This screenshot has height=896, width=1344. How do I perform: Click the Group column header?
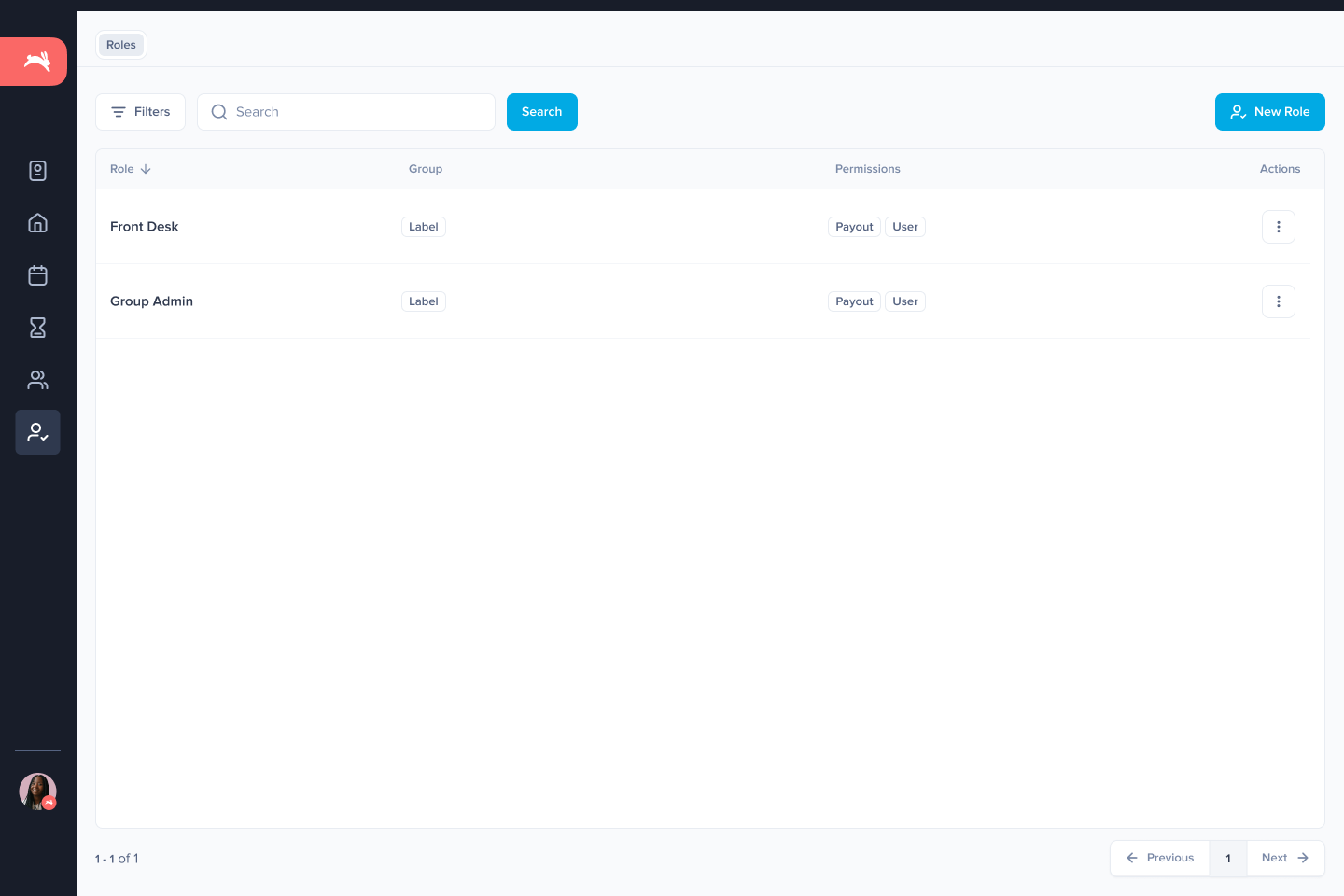[426, 169]
